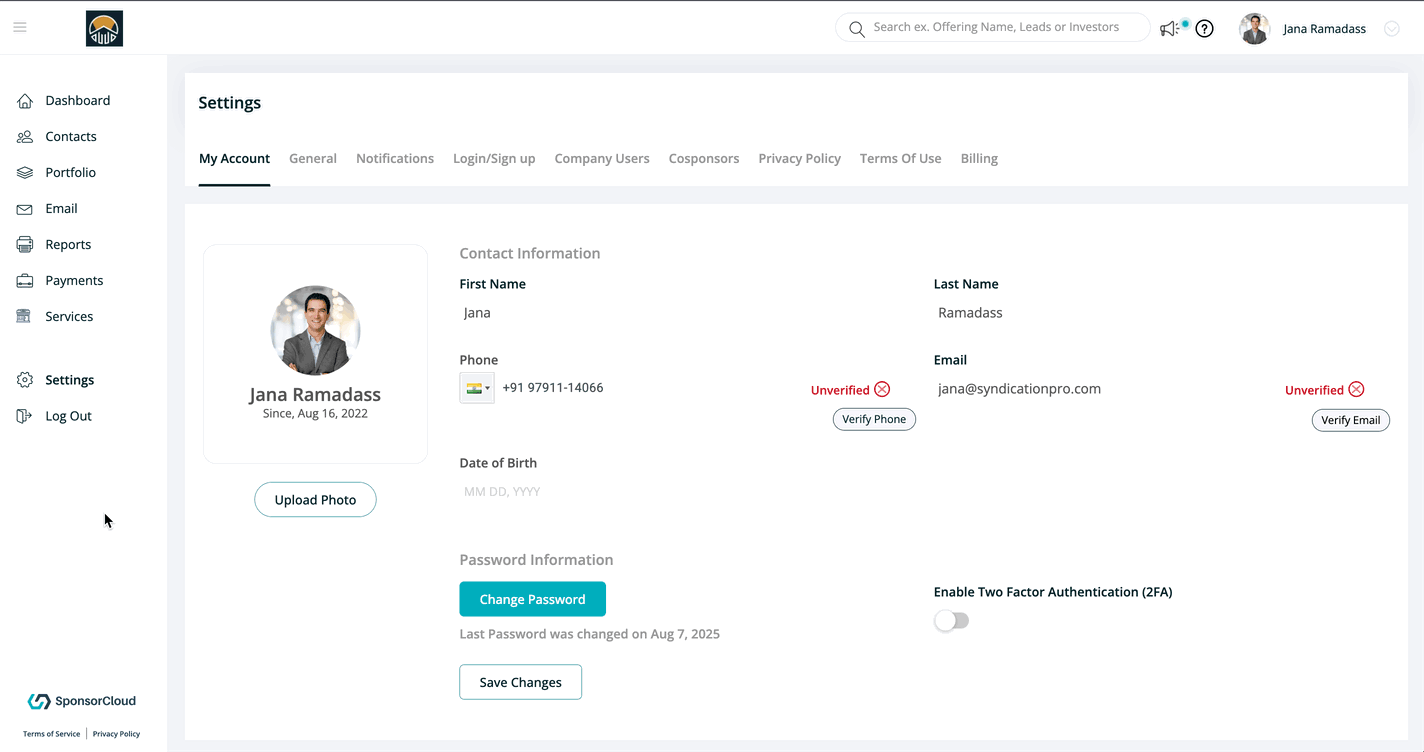
Task: Open the Dashboard from the sidebar
Action: point(25,100)
